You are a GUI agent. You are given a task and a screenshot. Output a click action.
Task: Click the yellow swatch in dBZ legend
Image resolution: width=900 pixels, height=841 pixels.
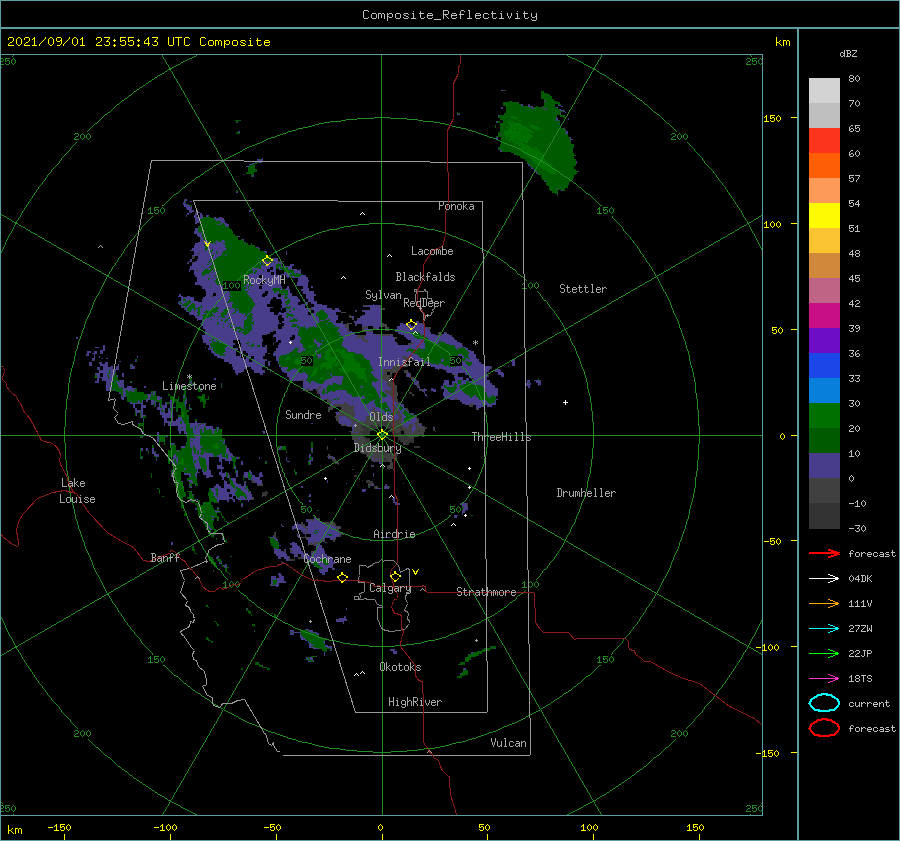824,215
